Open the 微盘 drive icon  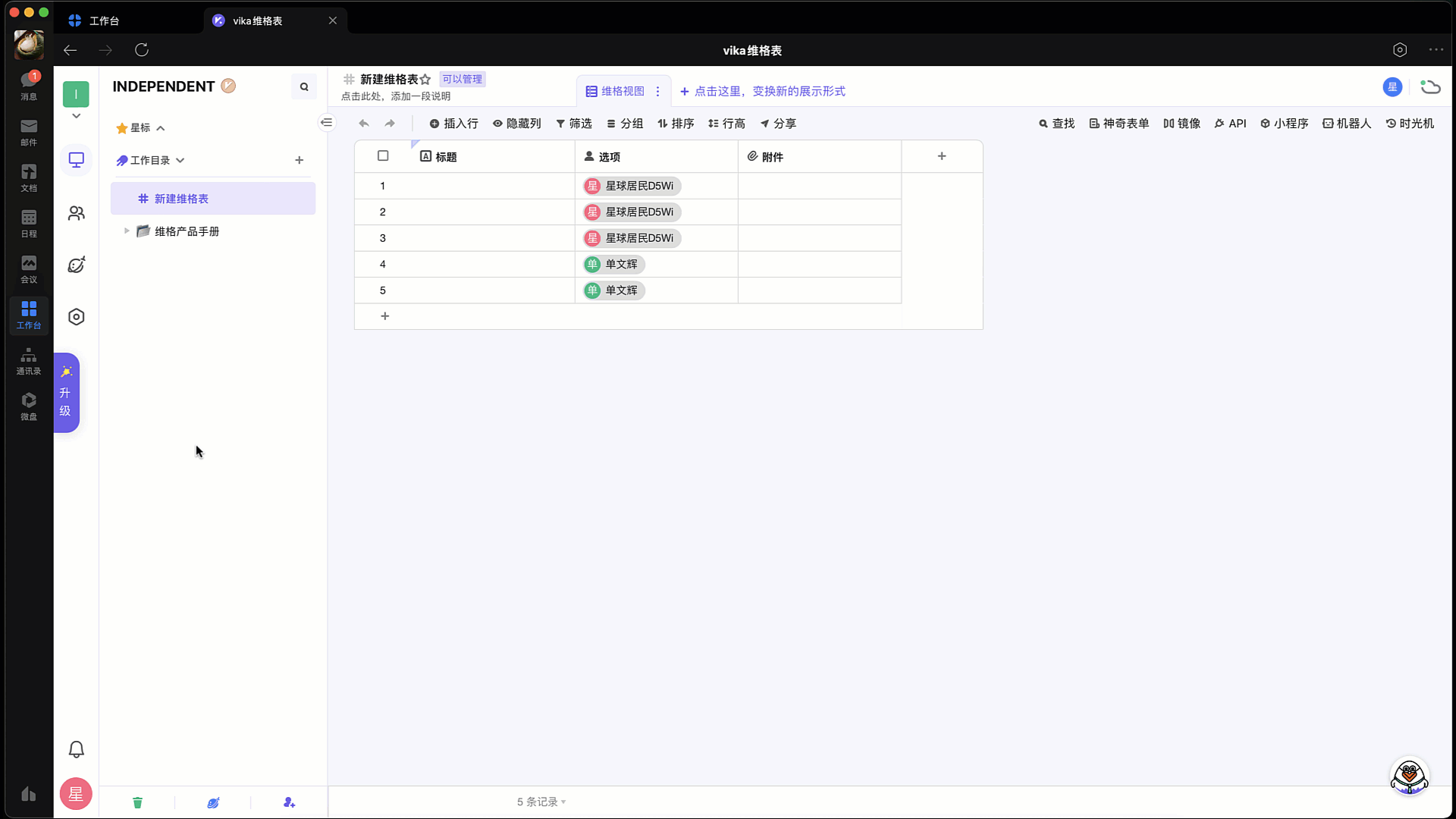click(29, 406)
